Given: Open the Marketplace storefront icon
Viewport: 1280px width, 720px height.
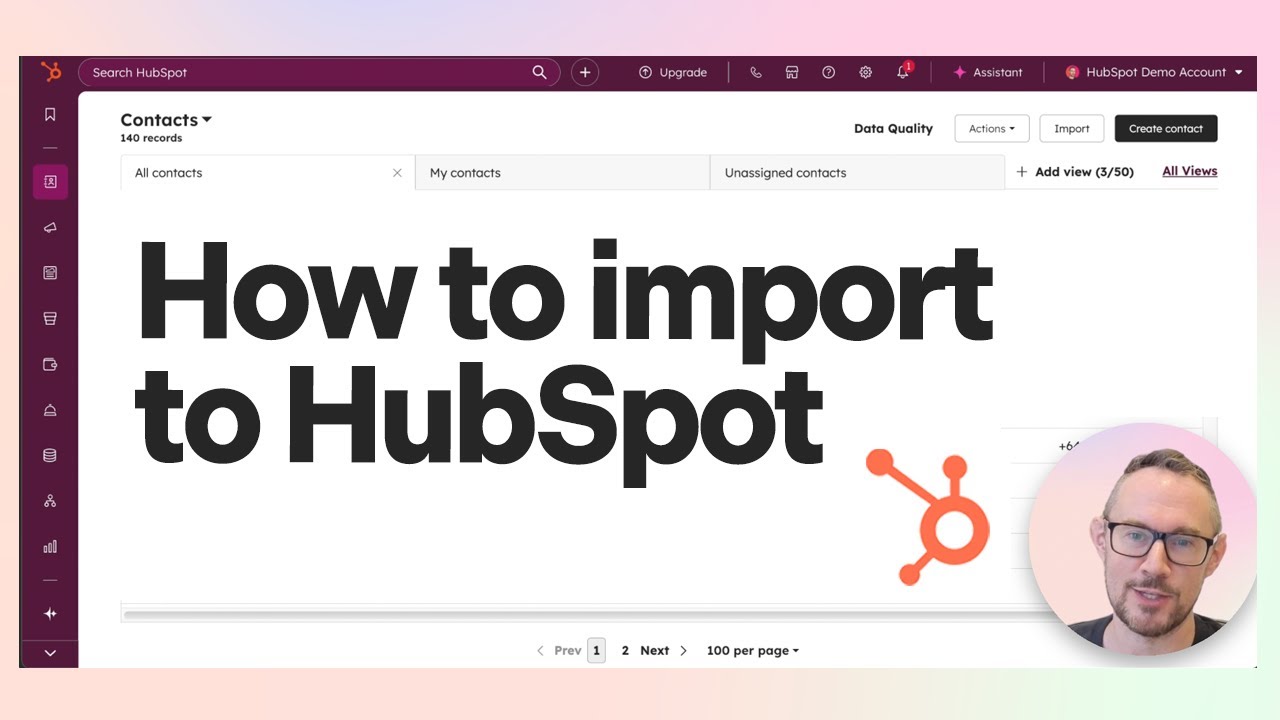Looking at the screenshot, I should (x=792, y=72).
